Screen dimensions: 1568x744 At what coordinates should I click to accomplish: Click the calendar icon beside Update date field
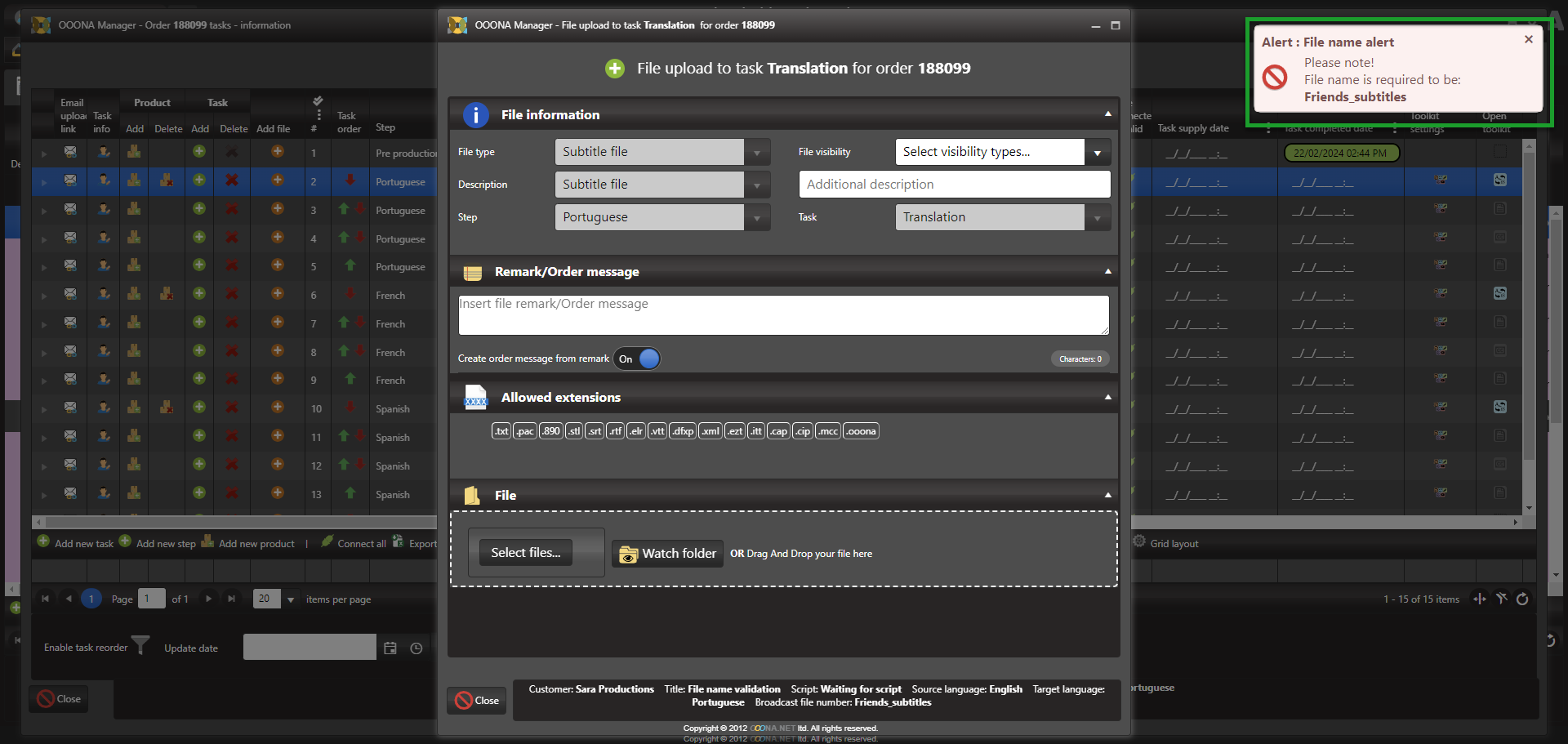pos(390,648)
